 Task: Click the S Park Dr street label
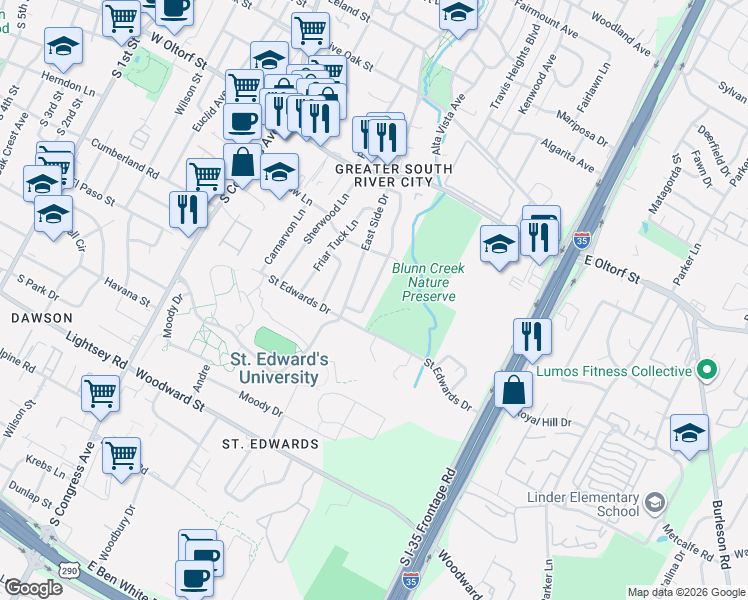pyautogui.click(x=38, y=287)
